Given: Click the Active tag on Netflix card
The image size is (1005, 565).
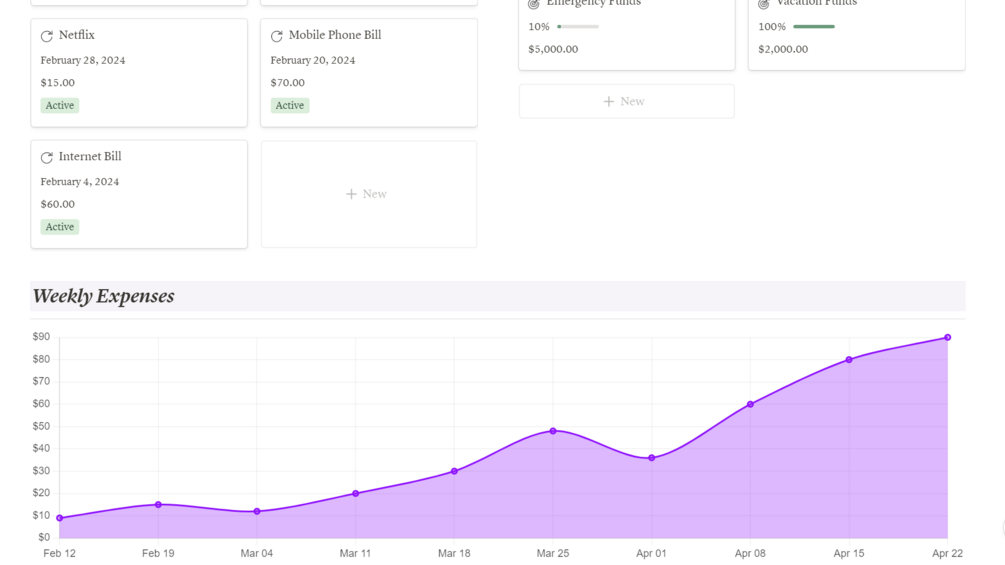Looking at the screenshot, I should 60,105.
